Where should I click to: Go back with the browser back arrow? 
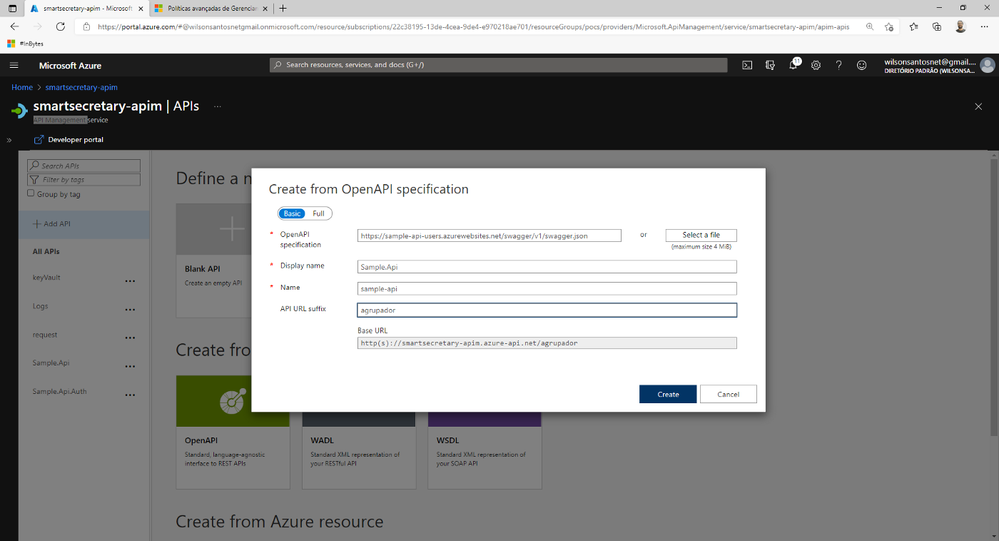[15, 27]
